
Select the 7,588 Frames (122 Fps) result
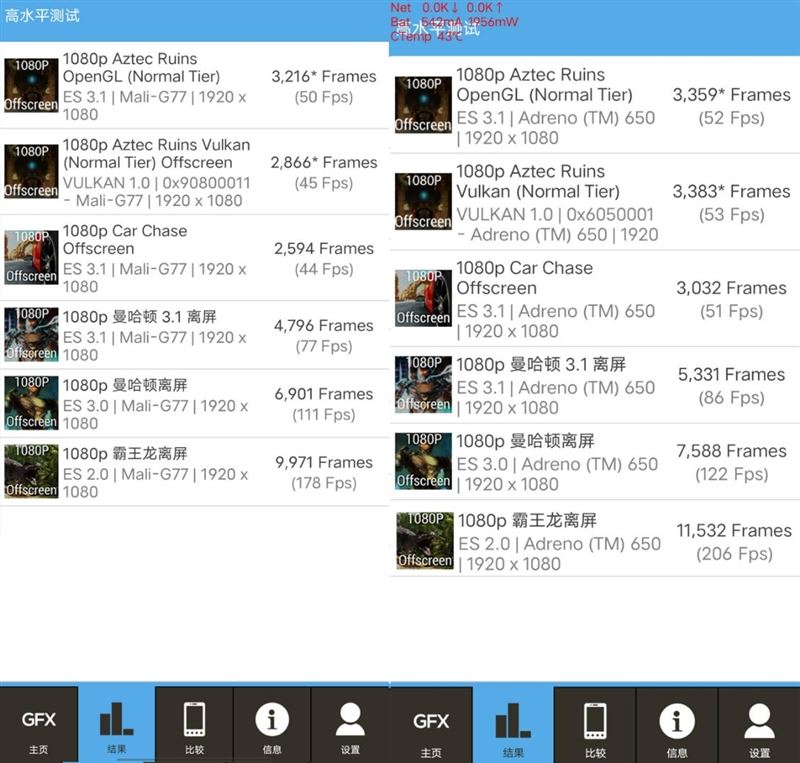click(x=732, y=462)
